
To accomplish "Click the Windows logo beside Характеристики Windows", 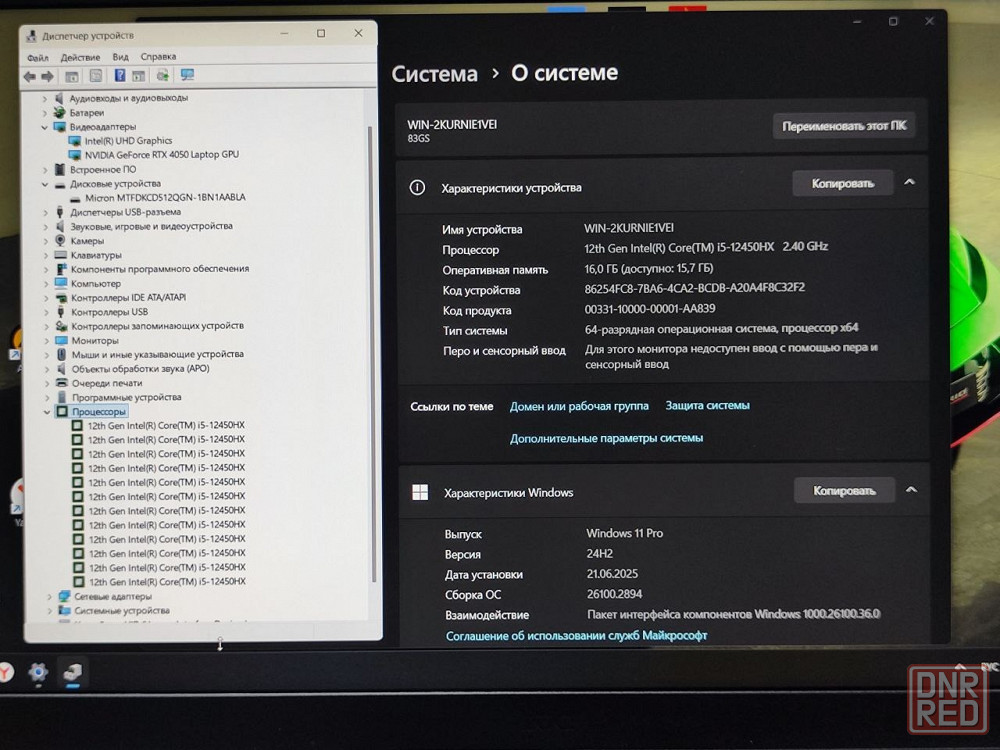I will point(420,492).
